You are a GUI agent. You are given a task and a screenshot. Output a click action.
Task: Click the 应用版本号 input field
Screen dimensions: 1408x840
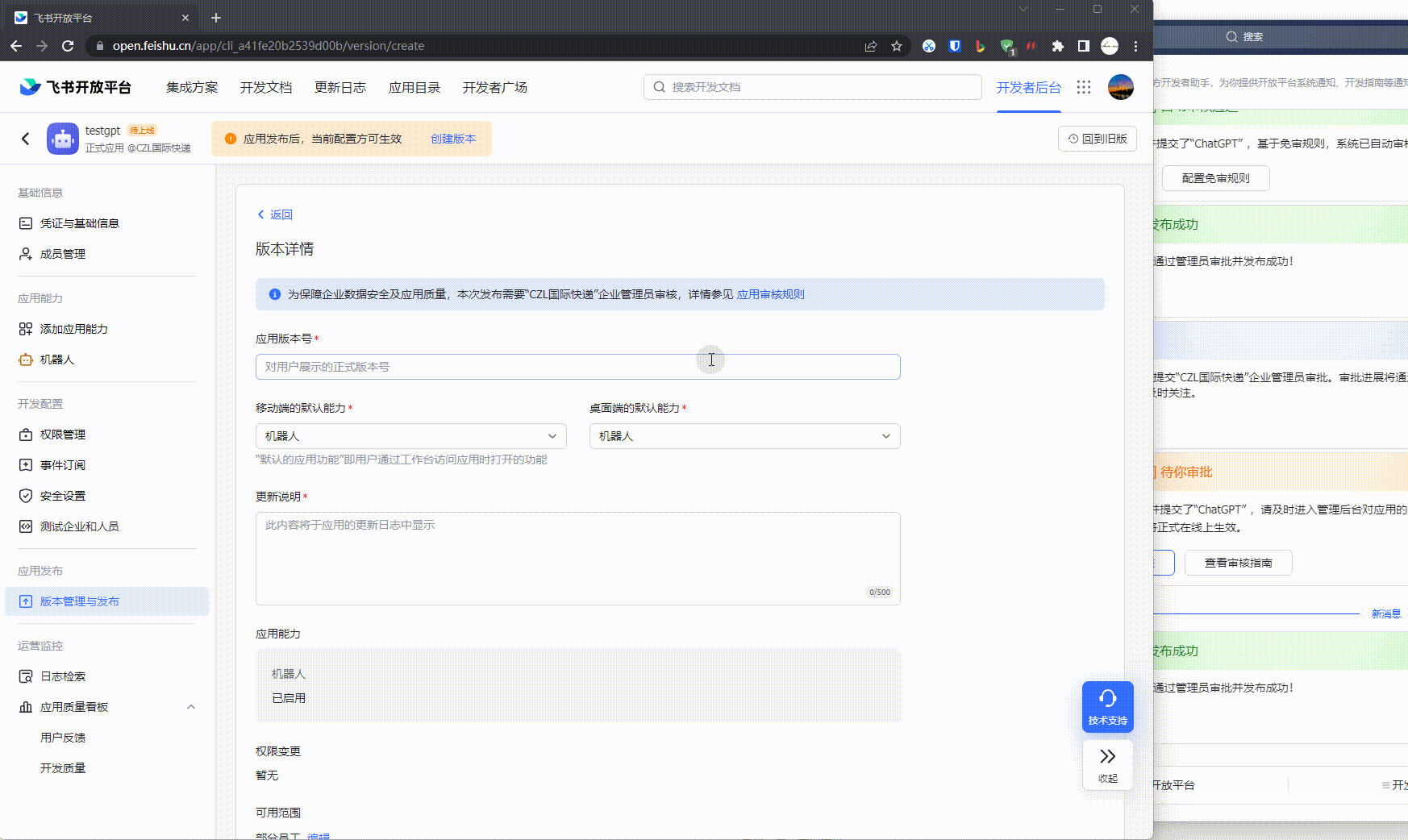coord(578,367)
